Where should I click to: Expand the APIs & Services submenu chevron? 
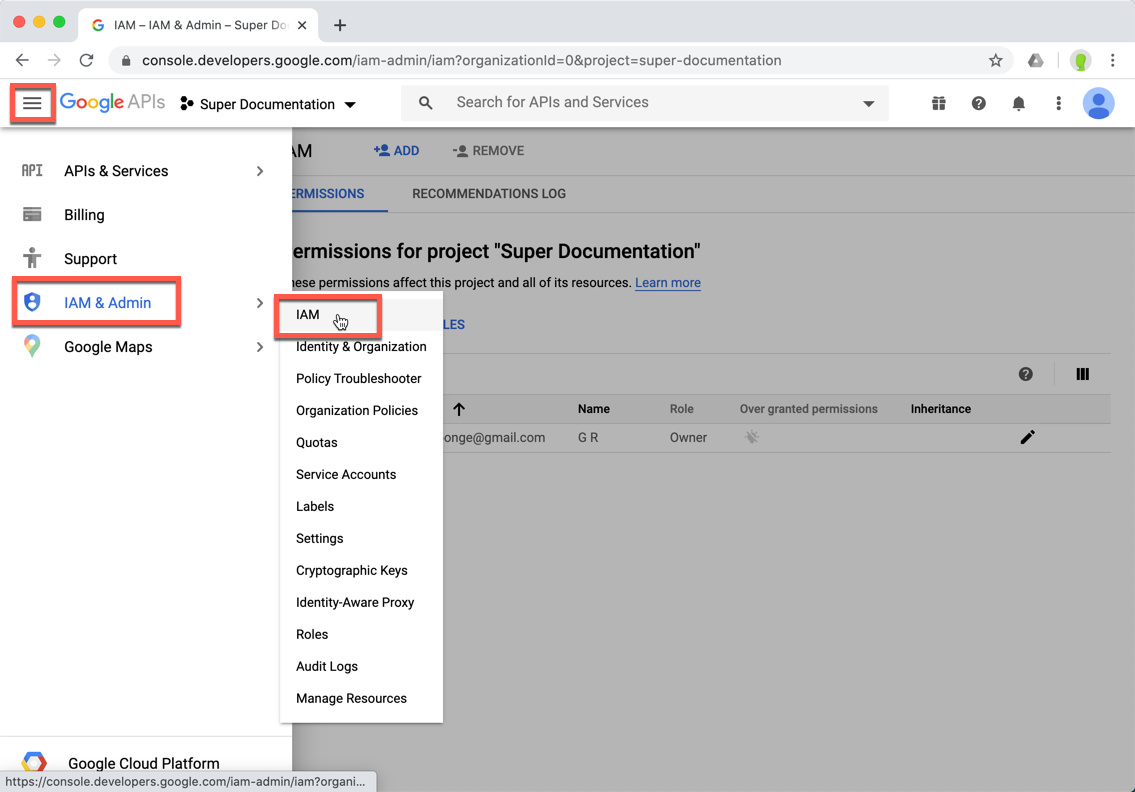pos(260,171)
